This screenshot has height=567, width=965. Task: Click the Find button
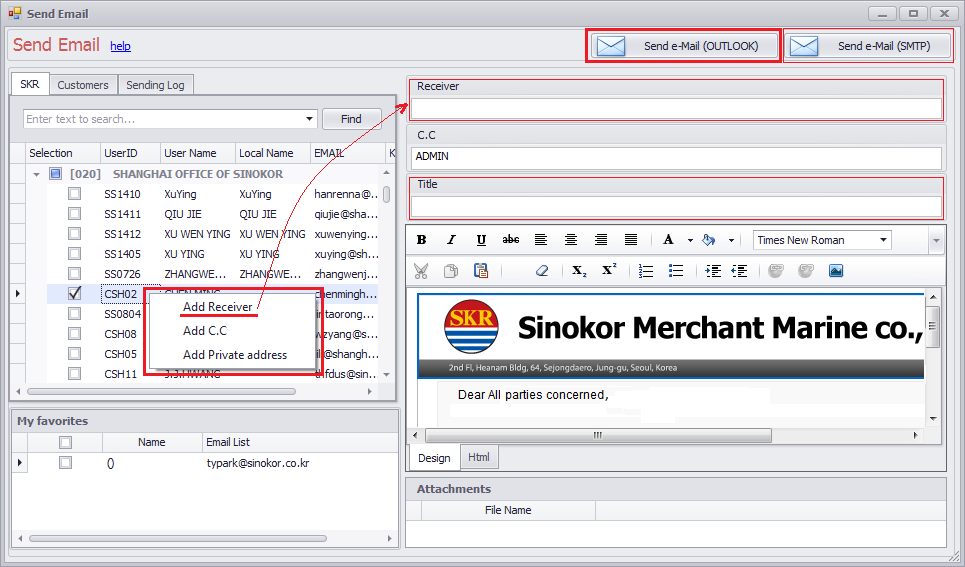click(x=351, y=119)
